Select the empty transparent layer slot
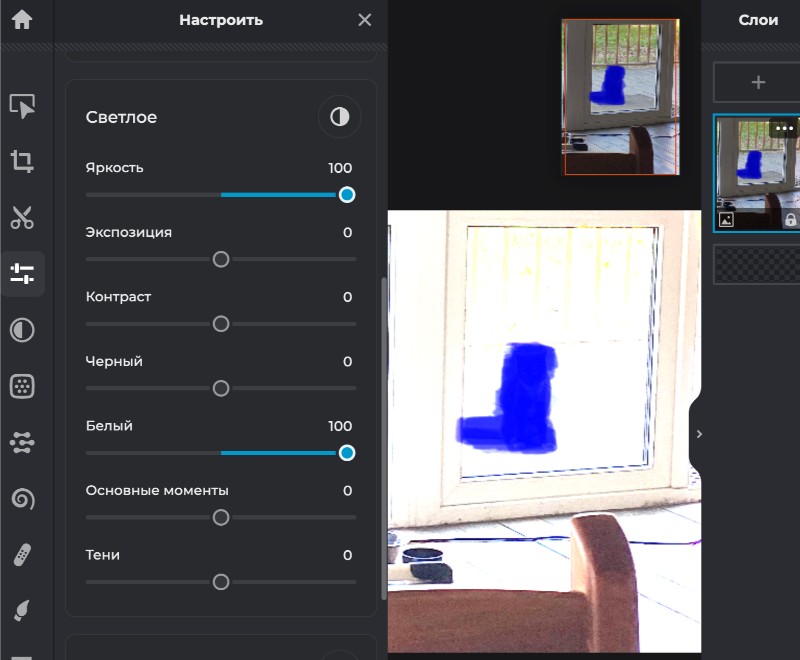 tap(757, 264)
